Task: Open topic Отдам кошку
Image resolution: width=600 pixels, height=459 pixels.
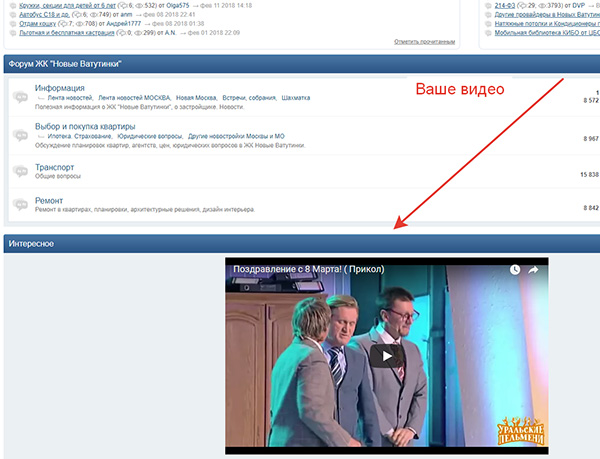Action: point(38,24)
